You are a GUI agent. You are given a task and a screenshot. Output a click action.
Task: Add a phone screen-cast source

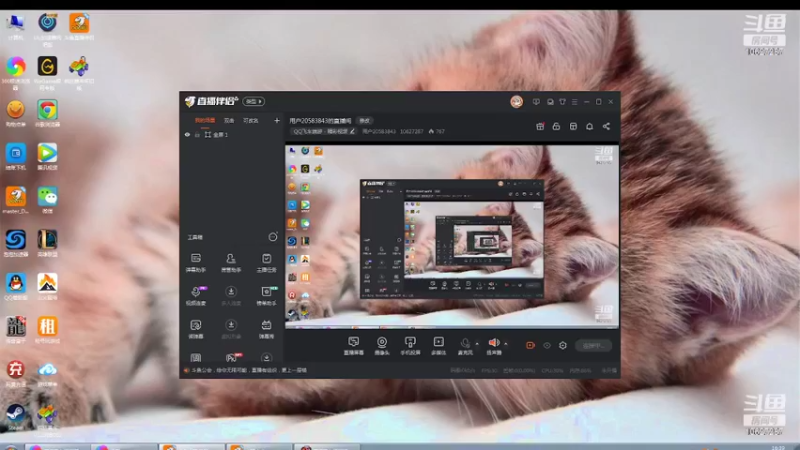(x=410, y=345)
